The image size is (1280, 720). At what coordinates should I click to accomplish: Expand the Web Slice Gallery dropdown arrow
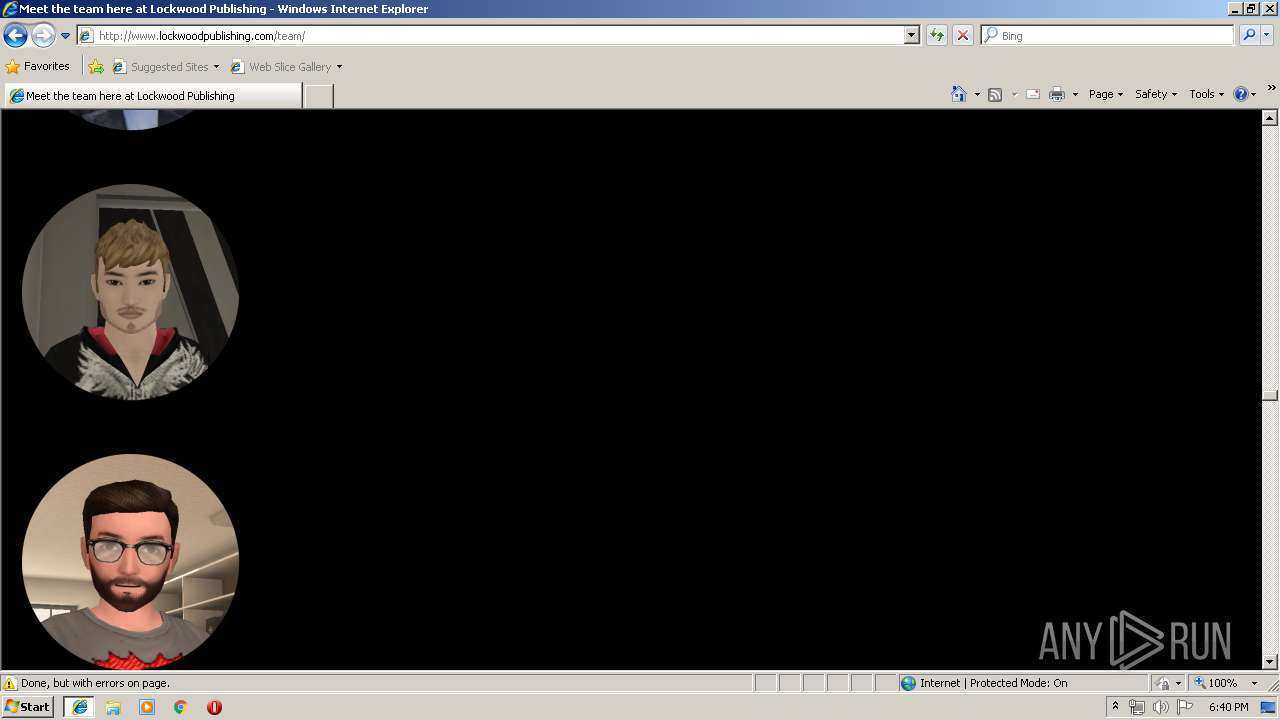[x=339, y=67]
